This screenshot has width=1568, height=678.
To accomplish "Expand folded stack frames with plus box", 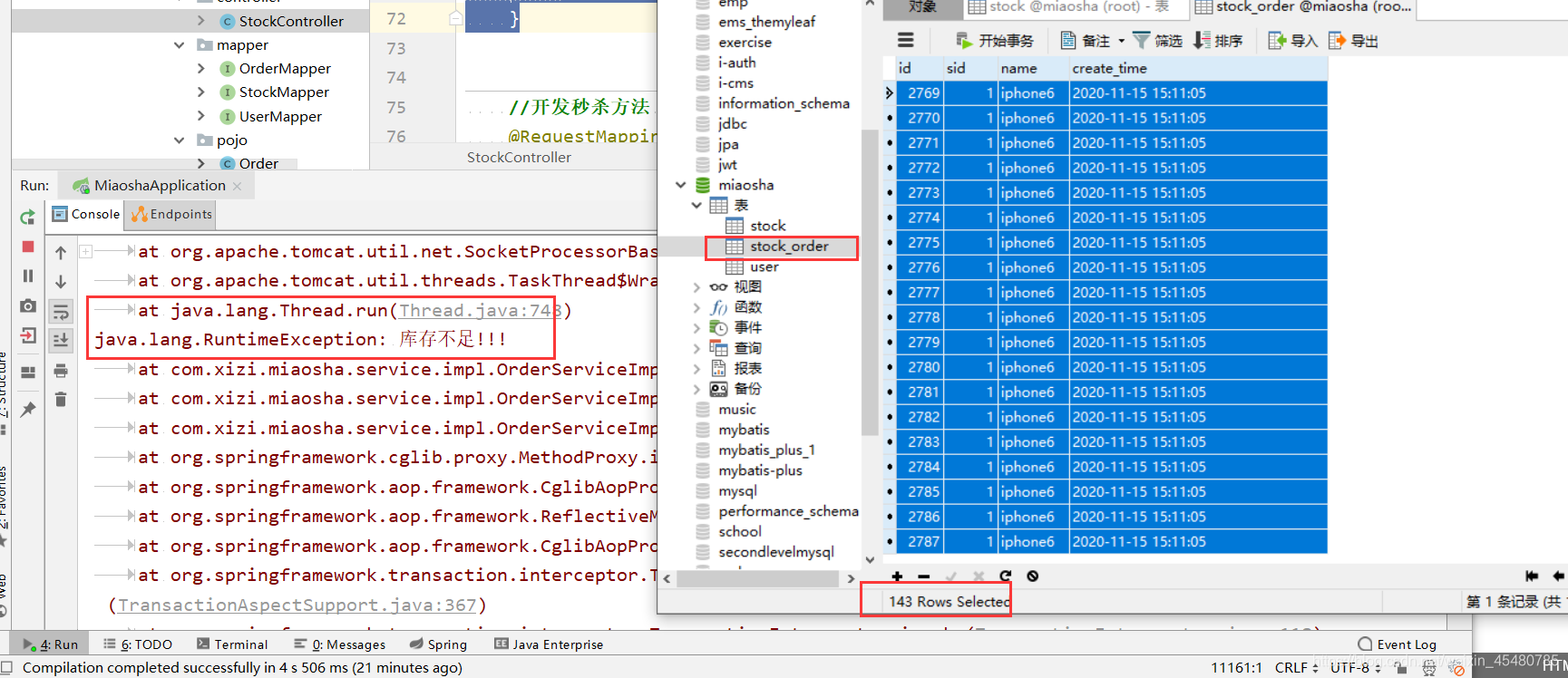I will (x=85, y=251).
